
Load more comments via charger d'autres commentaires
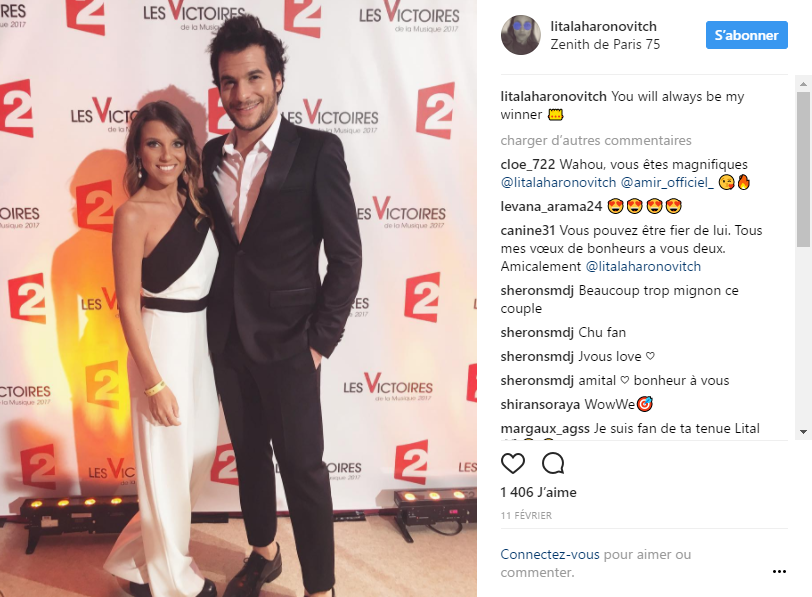point(596,140)
